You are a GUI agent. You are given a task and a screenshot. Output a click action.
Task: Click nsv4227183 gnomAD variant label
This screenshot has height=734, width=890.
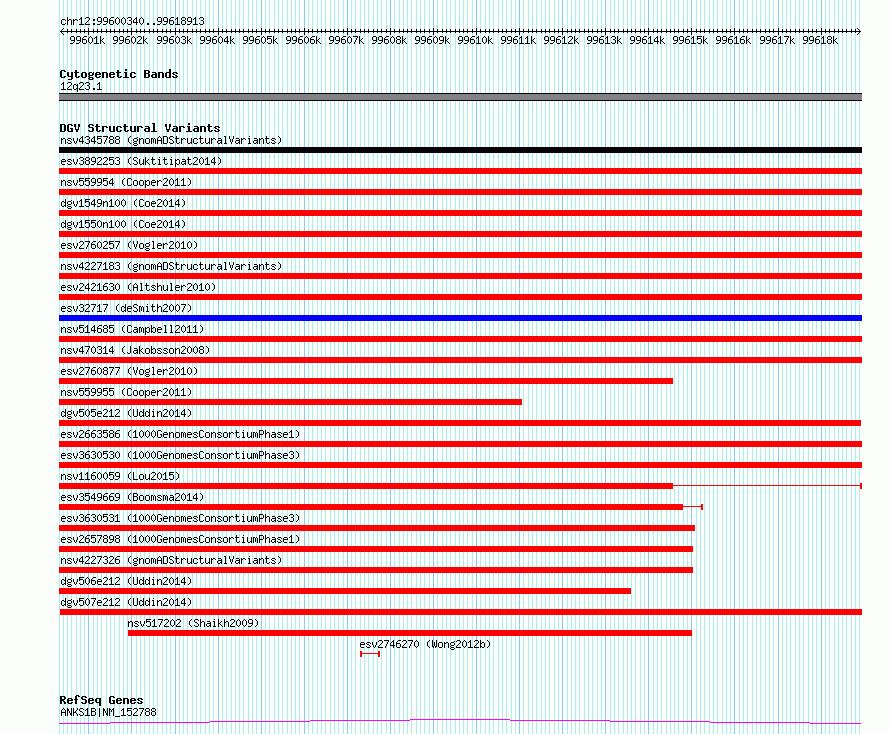point(171,266)
